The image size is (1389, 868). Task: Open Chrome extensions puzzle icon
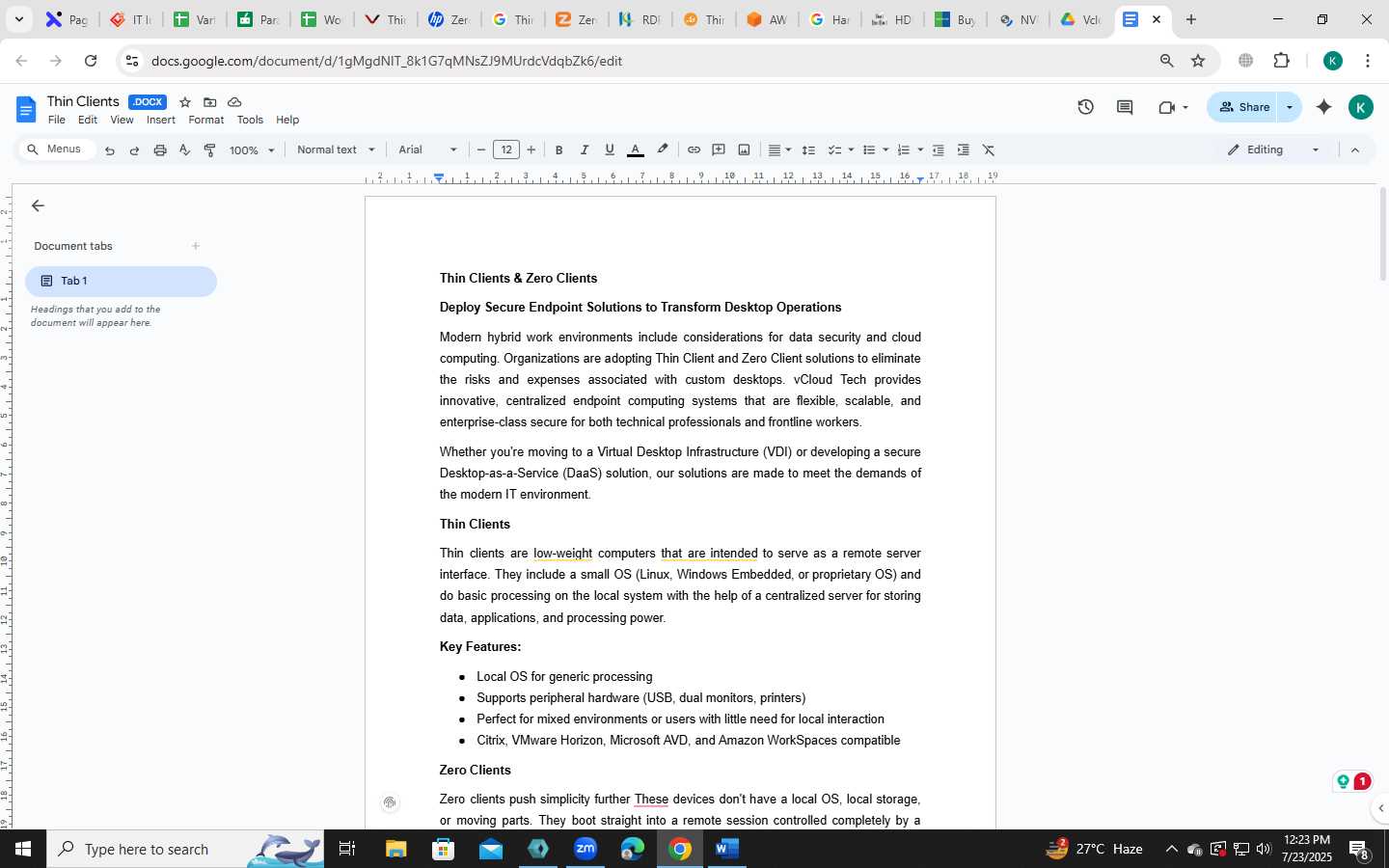pyautogui.click(x=1282, y=61)
